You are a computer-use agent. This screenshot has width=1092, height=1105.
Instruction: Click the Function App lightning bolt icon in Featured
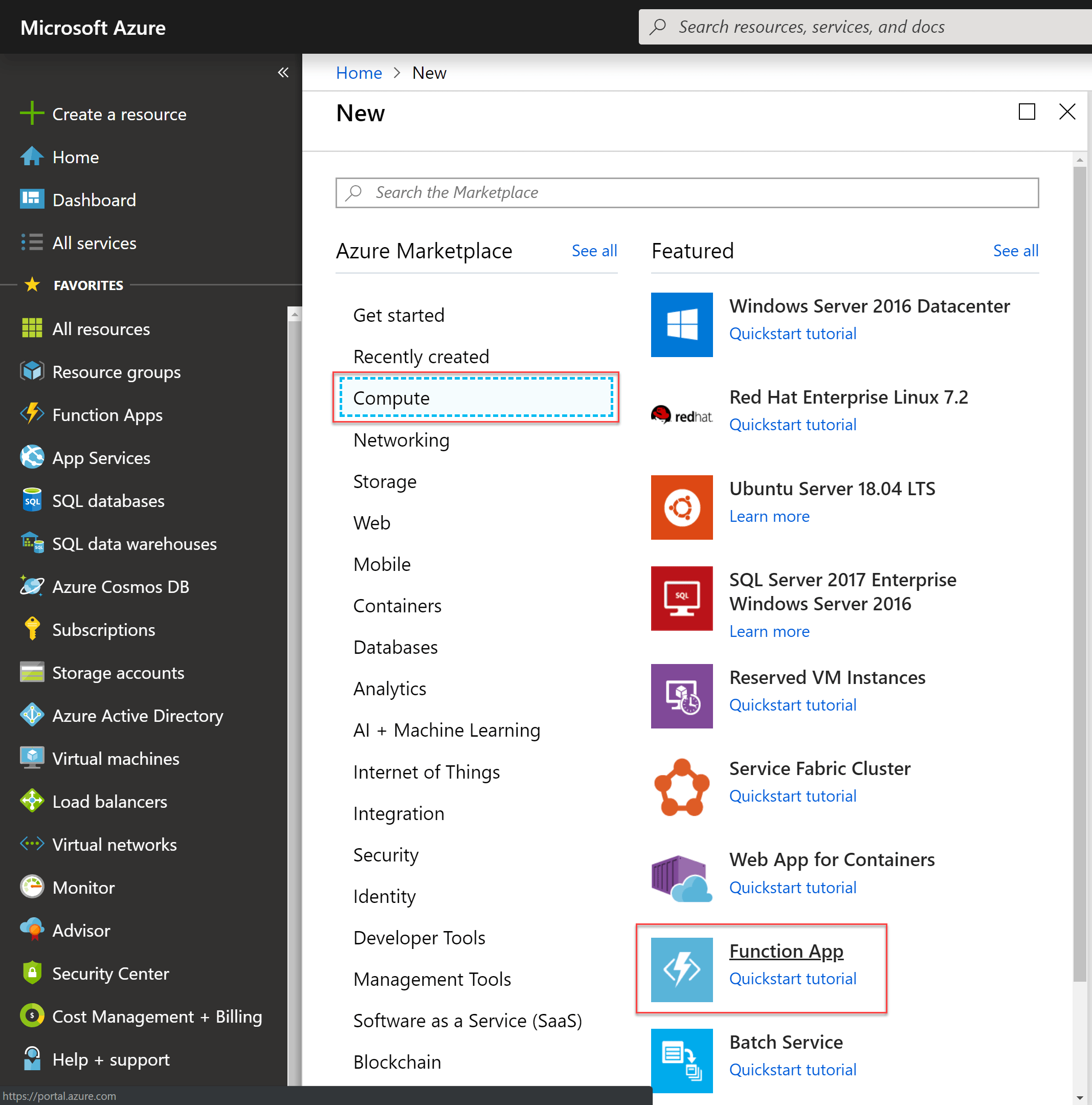(681, 969)
